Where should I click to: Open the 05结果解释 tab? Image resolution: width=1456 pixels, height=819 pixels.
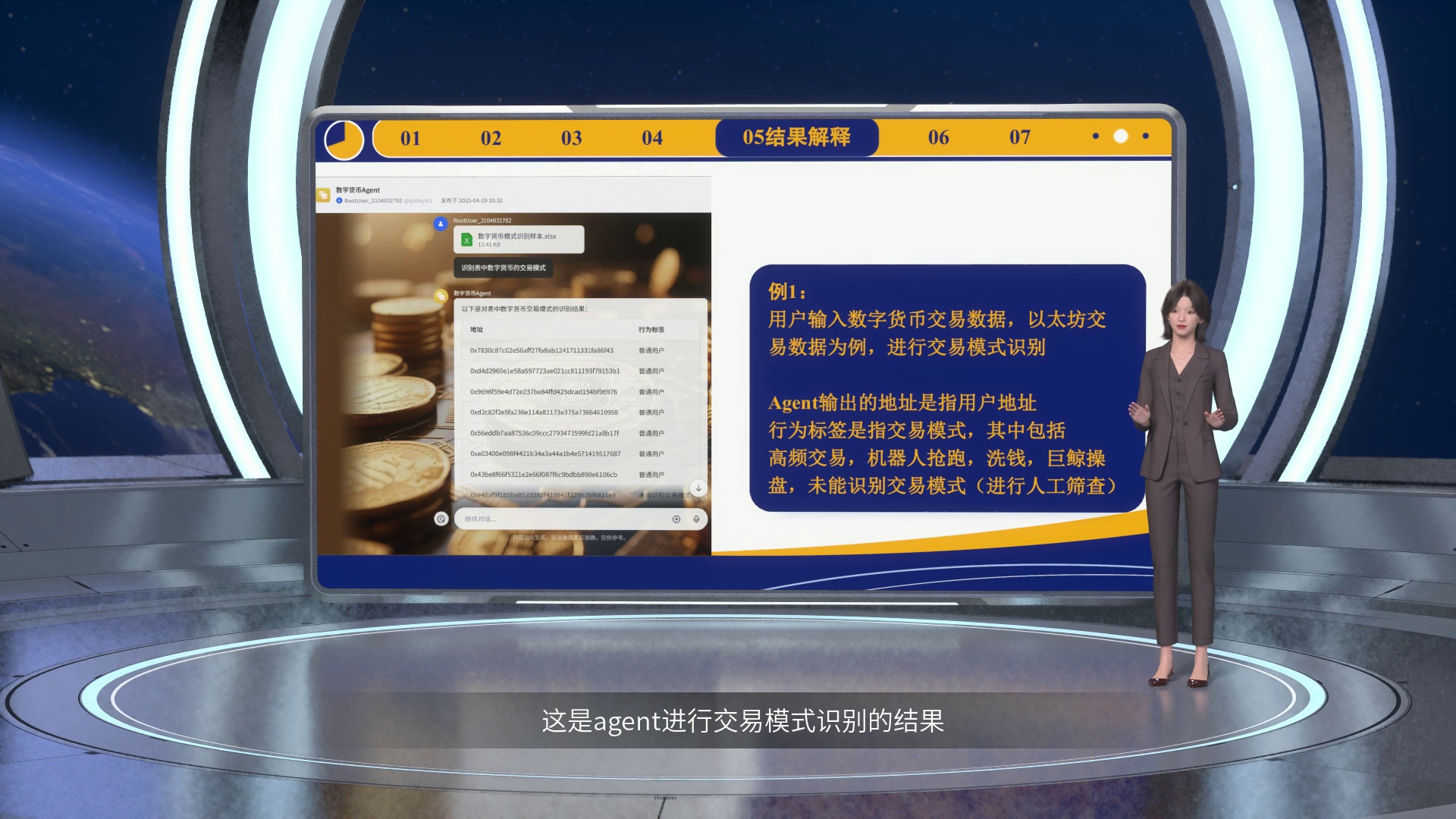click(x=796, y=137)
